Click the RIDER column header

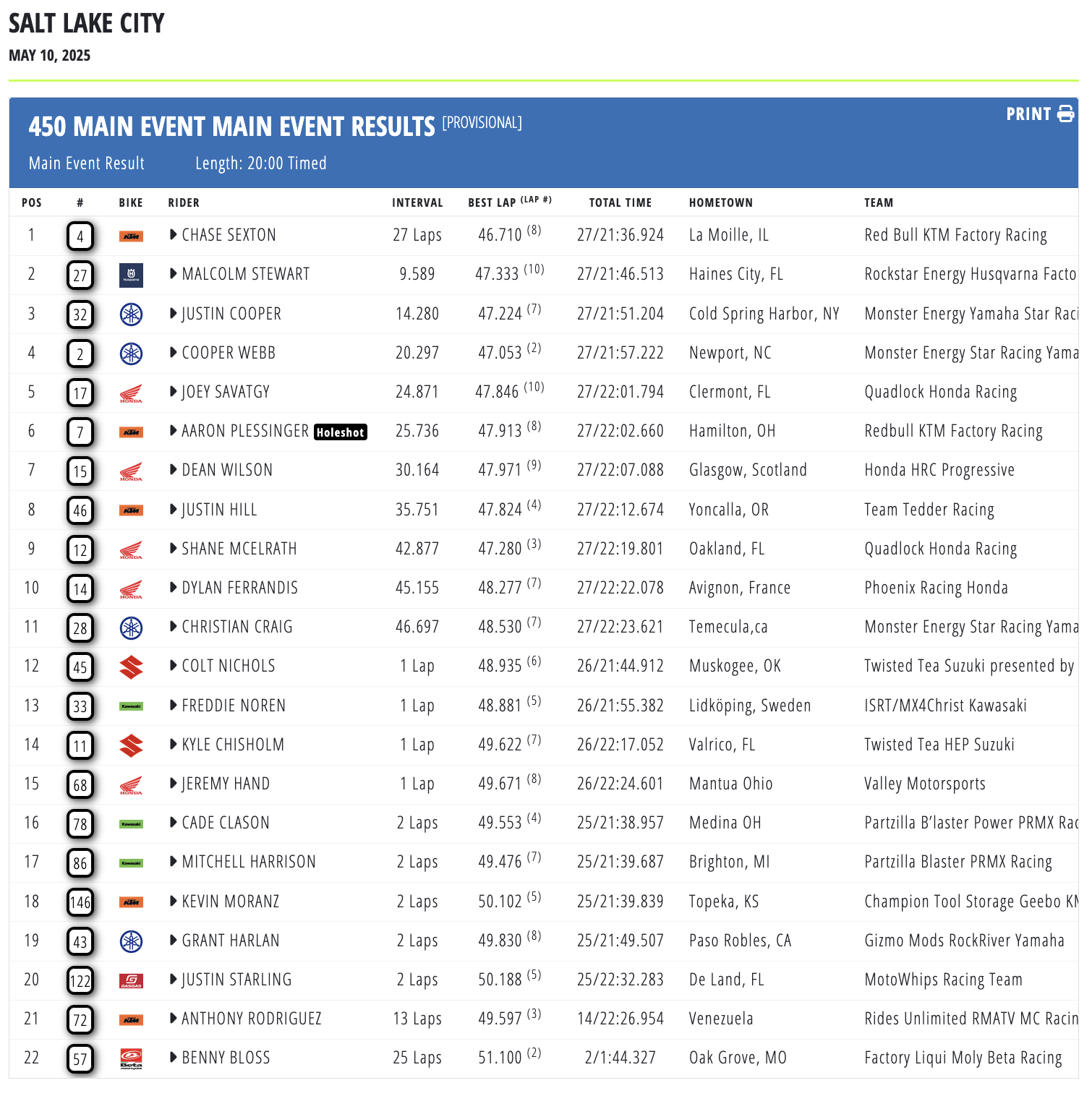pos(184,203)
